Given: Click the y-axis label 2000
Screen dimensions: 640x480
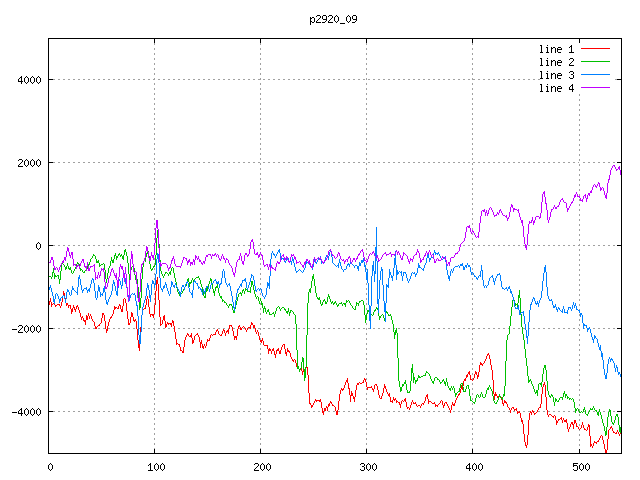Looking at the screenshot, I should pos(29,163).
